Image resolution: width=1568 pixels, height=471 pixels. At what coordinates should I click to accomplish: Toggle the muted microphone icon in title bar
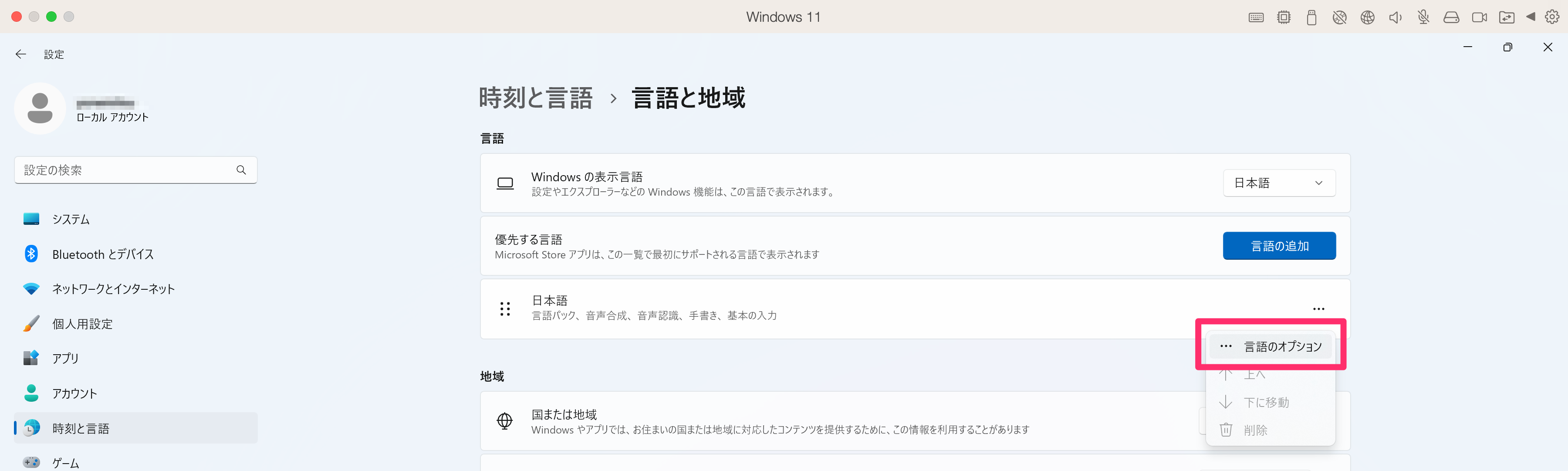(x=1423, y=18)
